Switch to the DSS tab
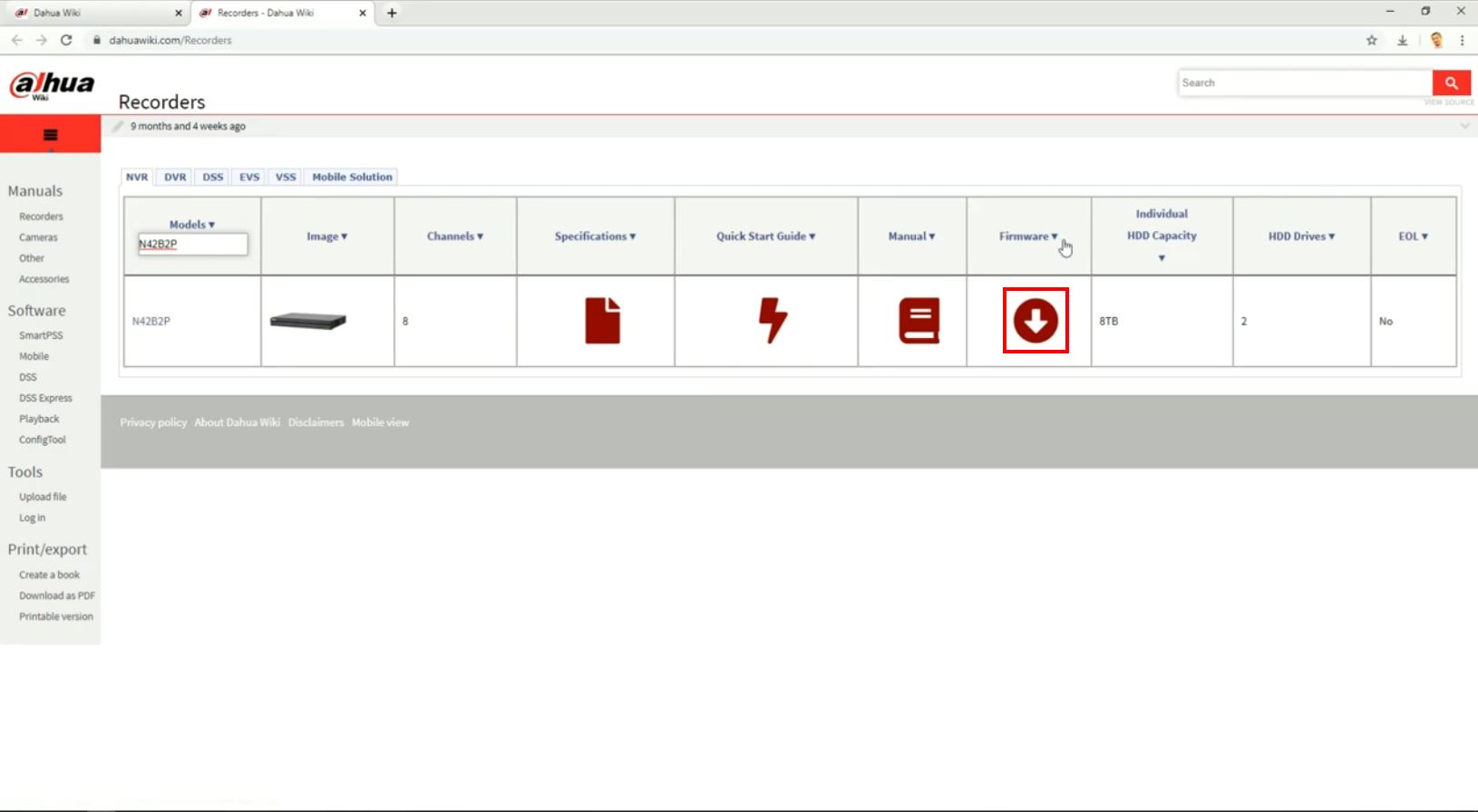This screenshot has height=812, width=1478. (x=213, y=177)
